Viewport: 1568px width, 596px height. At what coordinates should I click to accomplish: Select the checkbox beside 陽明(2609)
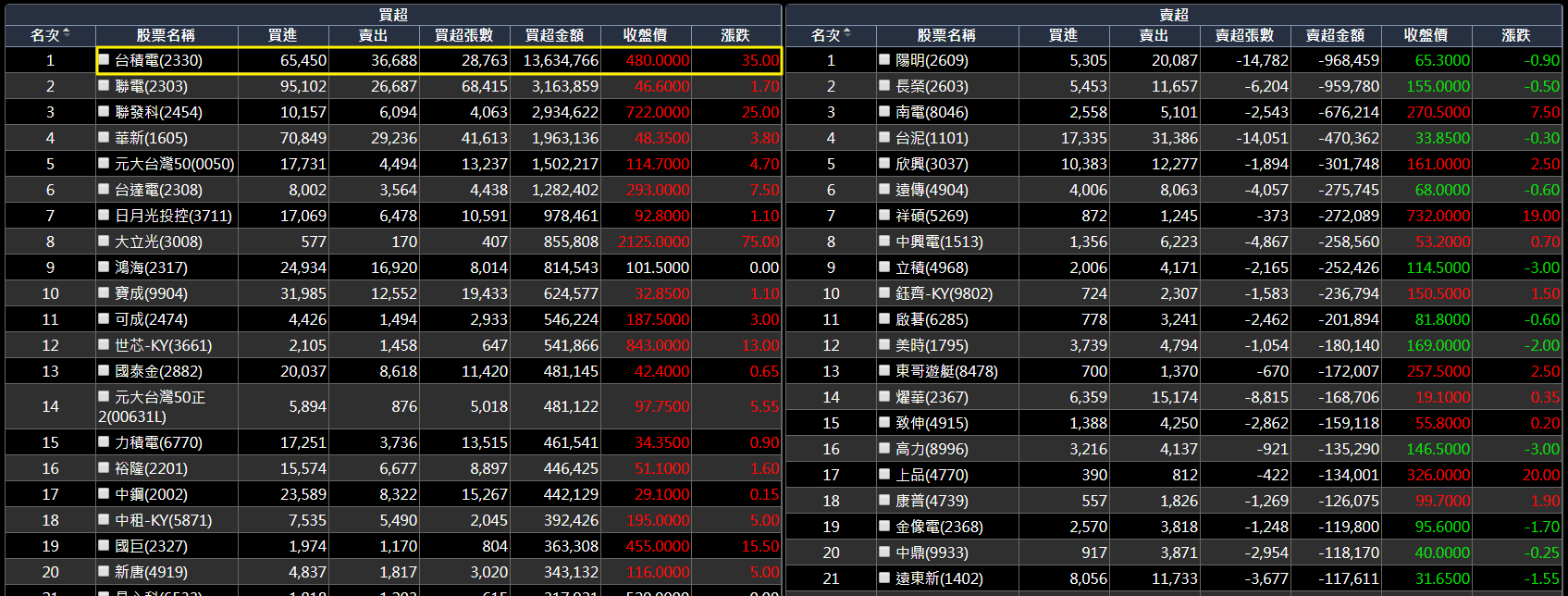click(885, 60)
